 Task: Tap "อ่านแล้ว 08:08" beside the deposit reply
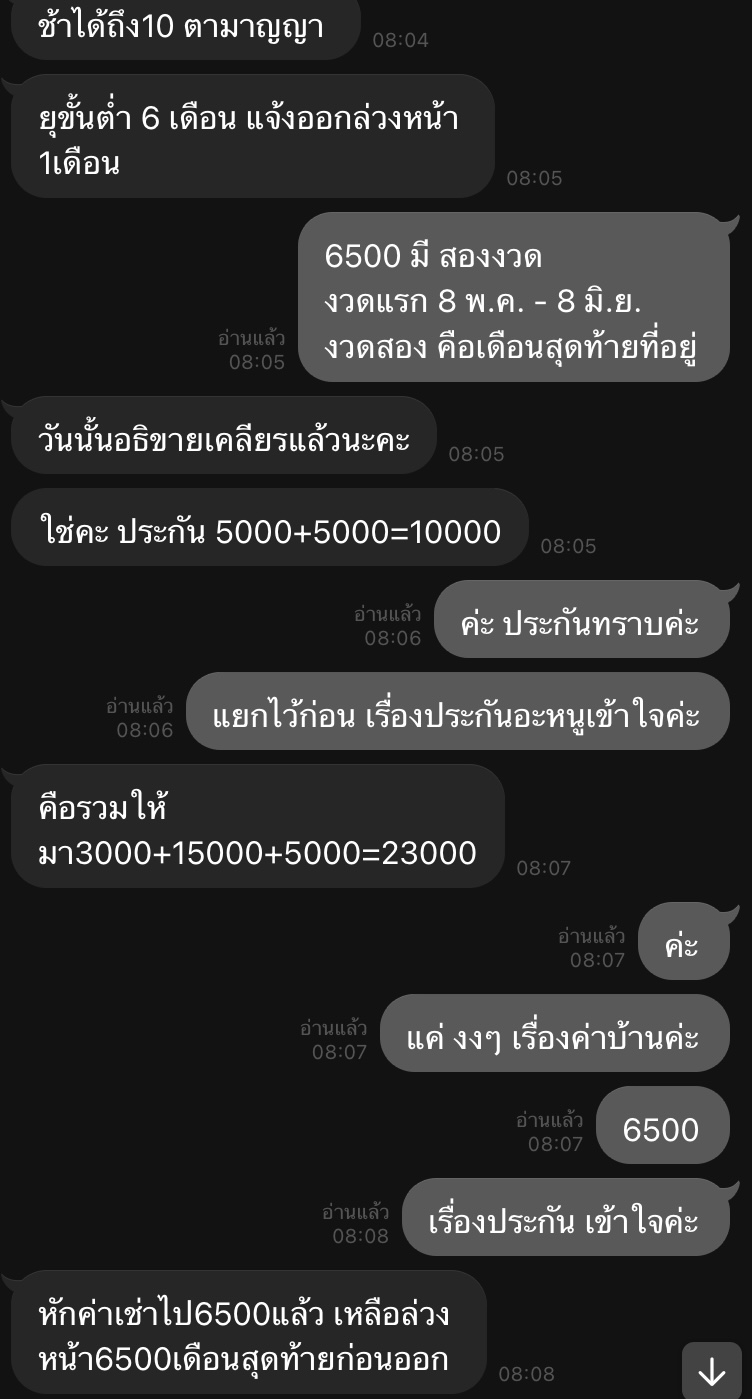(x=356, y=1224)
